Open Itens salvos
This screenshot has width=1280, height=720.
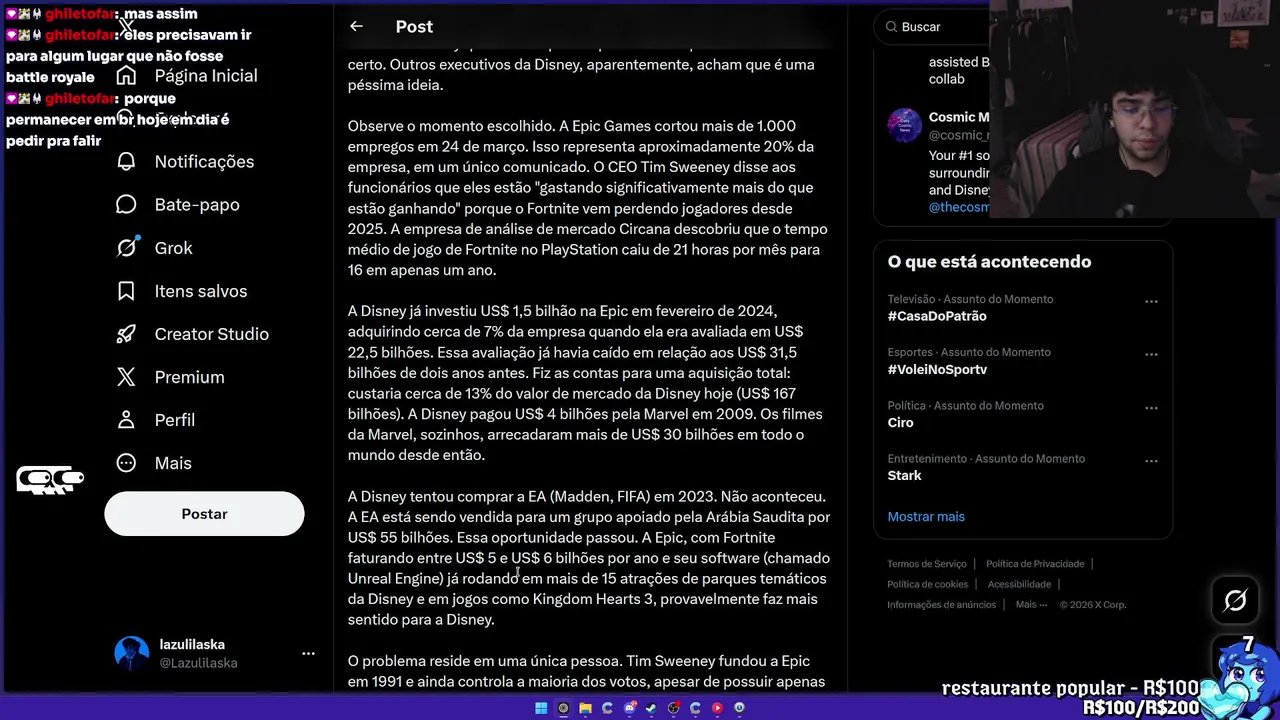click(x=200, y=291)
